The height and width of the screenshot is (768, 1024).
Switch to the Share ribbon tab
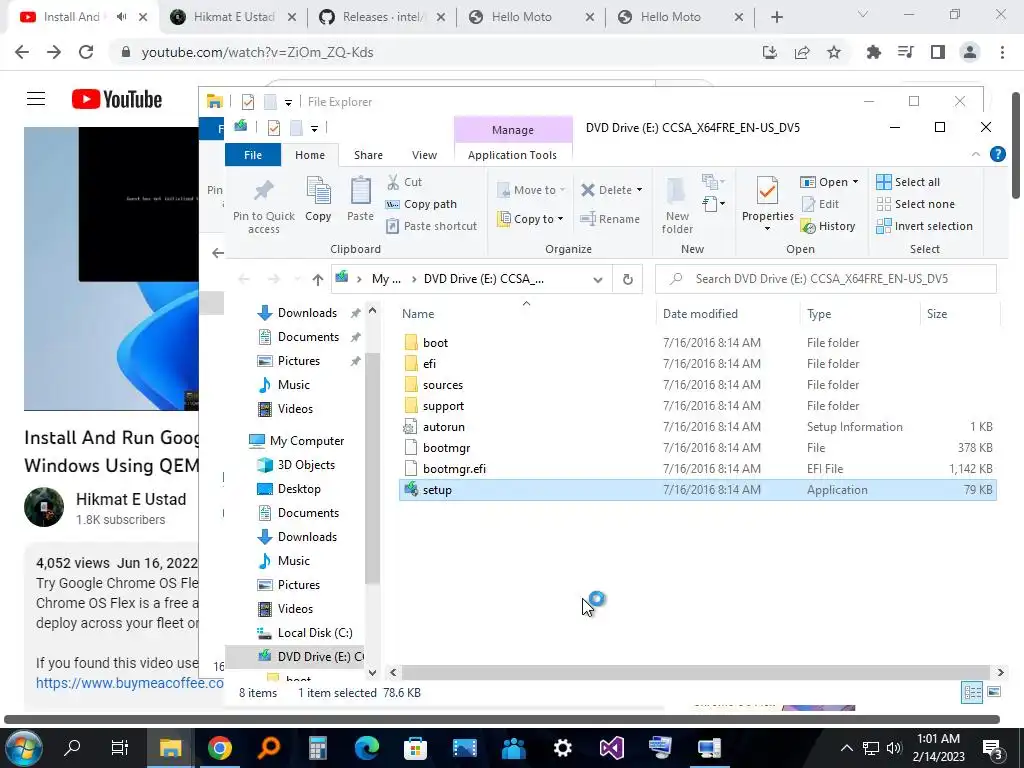click(368, 155)
